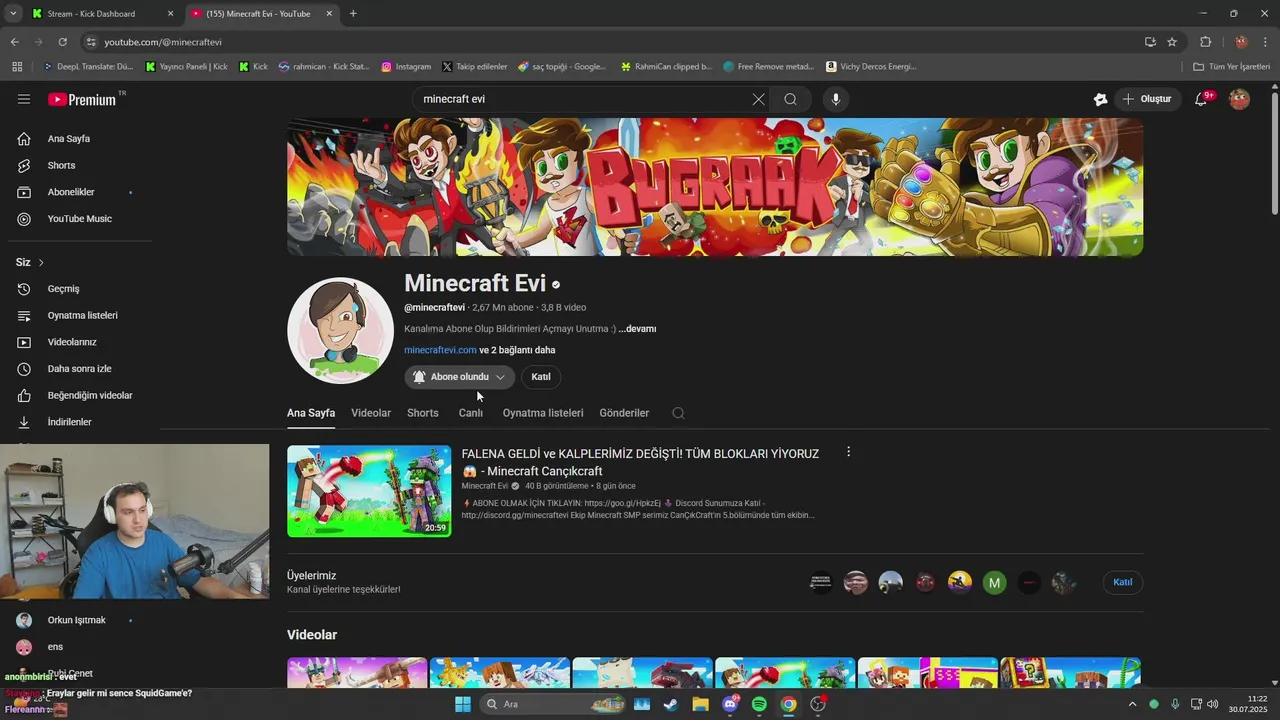Open Spotify from the taskbar

(x=759, y=704)
